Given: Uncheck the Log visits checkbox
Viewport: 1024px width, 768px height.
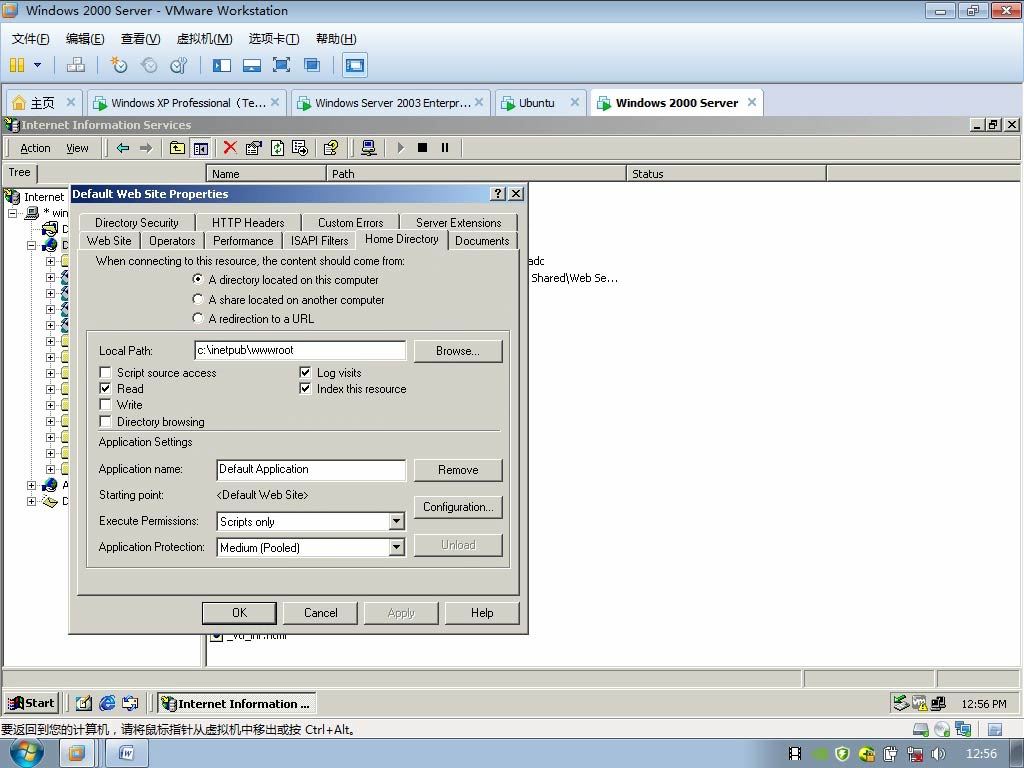Looking at the screenshot, I should point(306,373).
